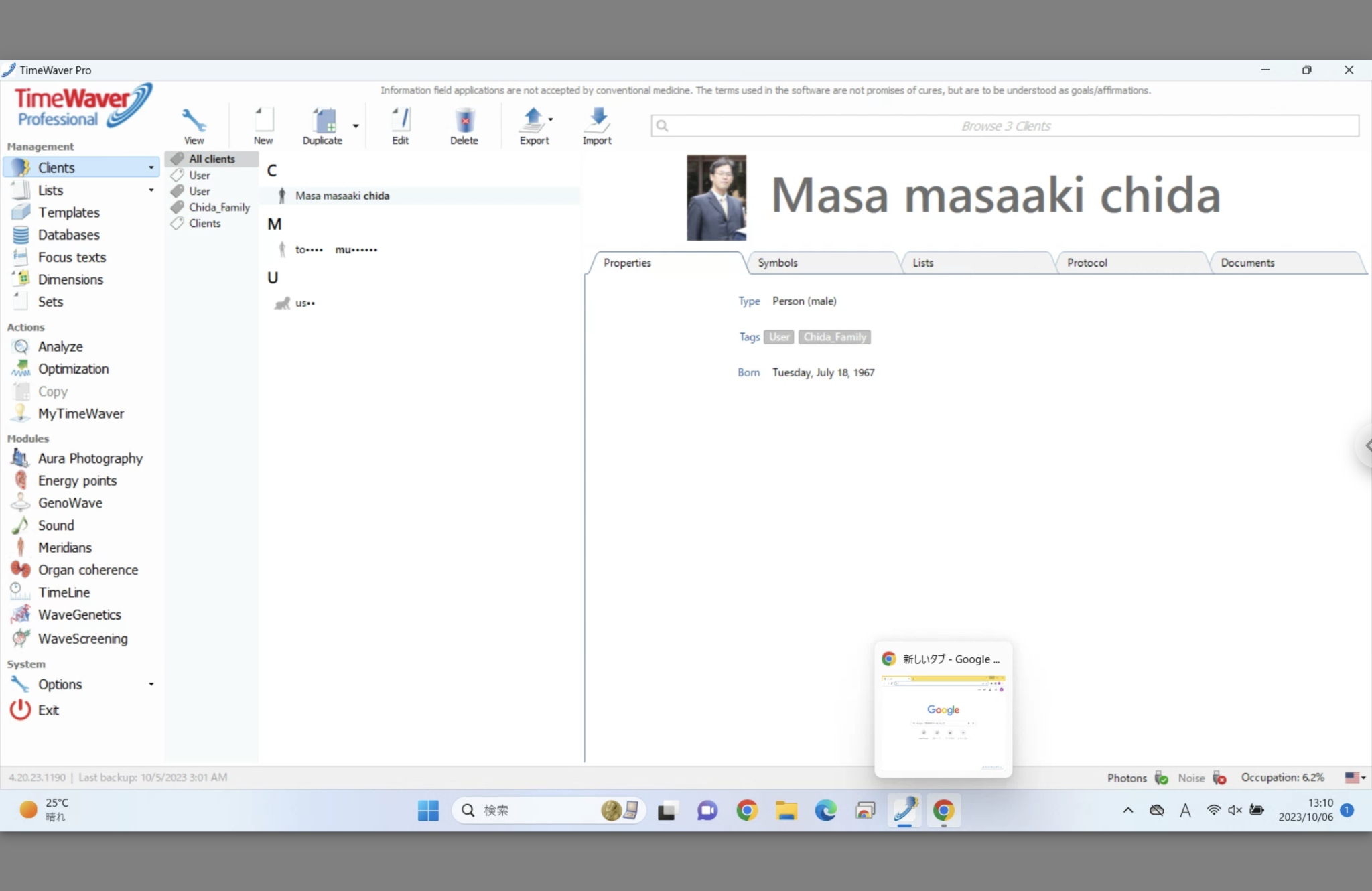Viewport: 1372px width, 891px height.
Task: Select animal client under letter U
Action: (305, 303)
